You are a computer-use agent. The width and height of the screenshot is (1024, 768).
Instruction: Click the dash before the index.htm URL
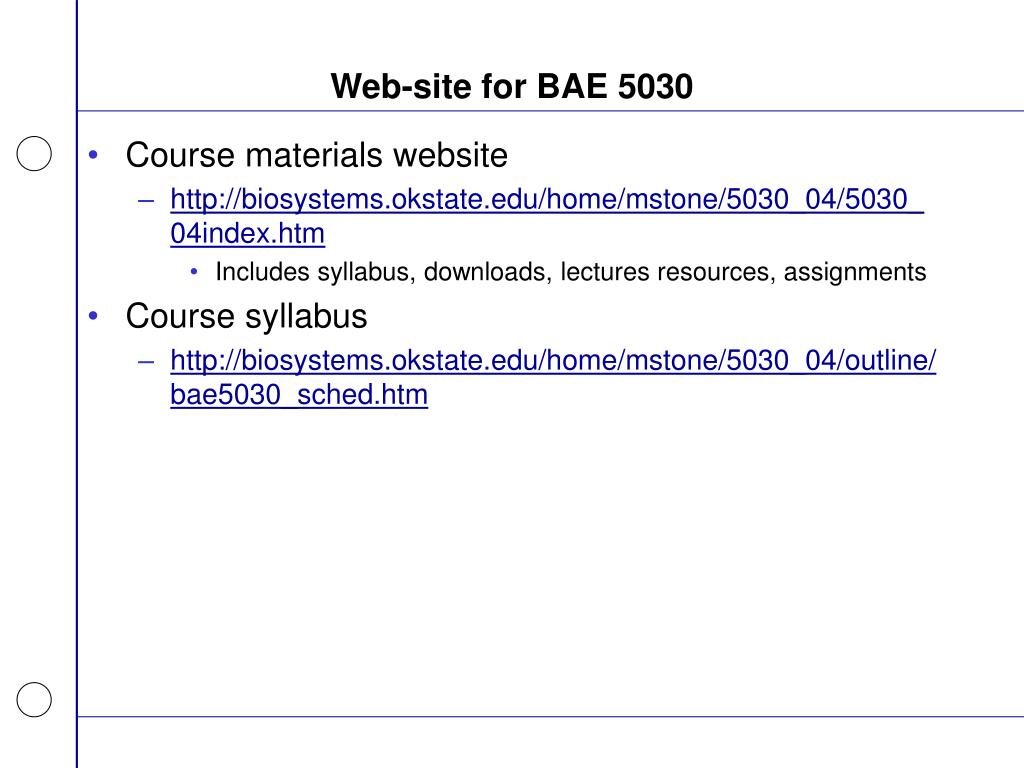(146, 200)
